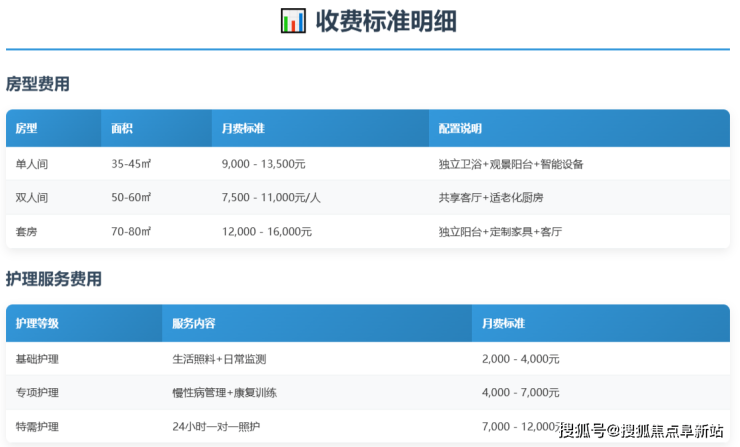Click 月费标准 header in nursing service table

pyautogui.click(x=503, y=324)
